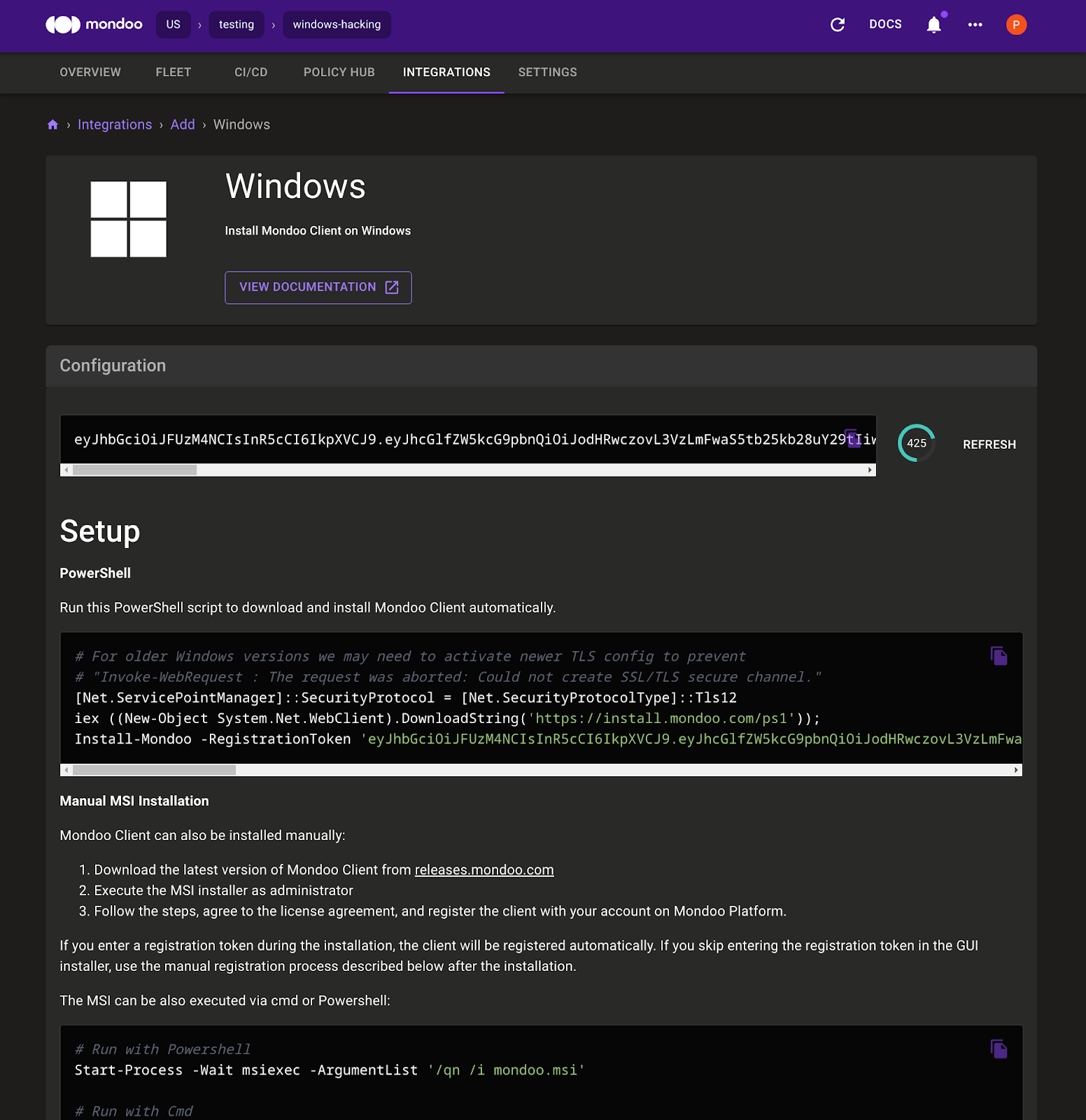Image resolution: width=1086 pixels, height=1120 pixels.
Task: Go to Add breadcrumb link
Action: 183,125
